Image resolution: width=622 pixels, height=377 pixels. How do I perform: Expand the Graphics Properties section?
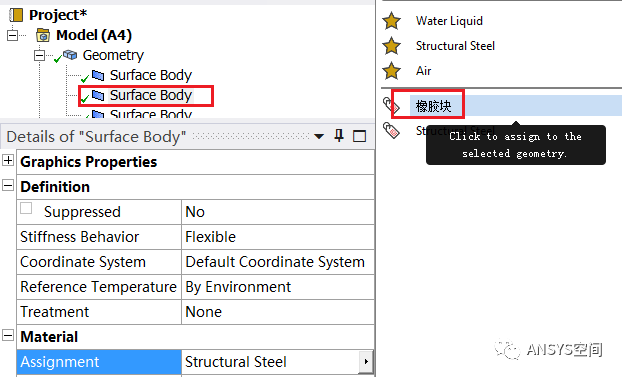[x=8, y=160]
